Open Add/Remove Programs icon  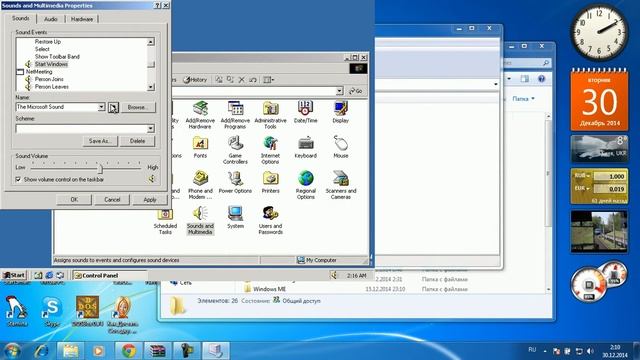(x=235, y=114)
